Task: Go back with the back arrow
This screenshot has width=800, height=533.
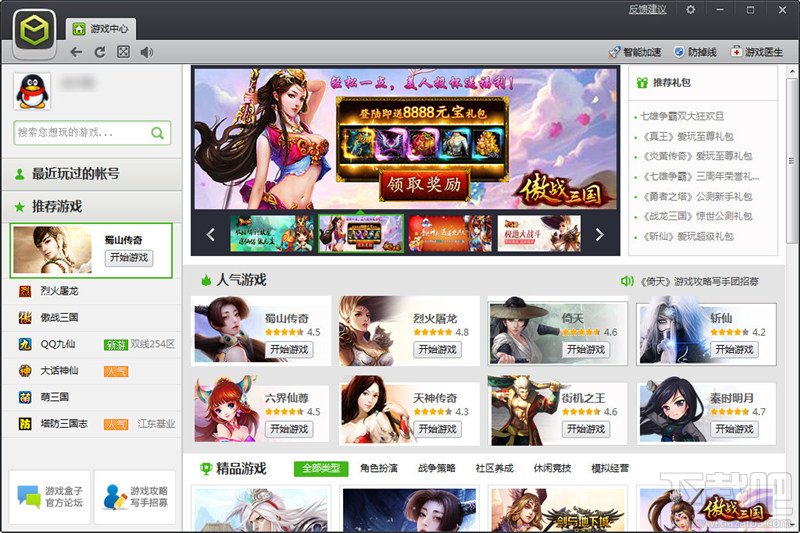Action: [76, 52]
